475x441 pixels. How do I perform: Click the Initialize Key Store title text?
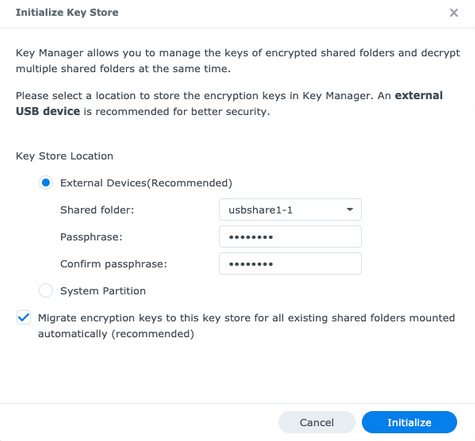click(x=67, y=12)
